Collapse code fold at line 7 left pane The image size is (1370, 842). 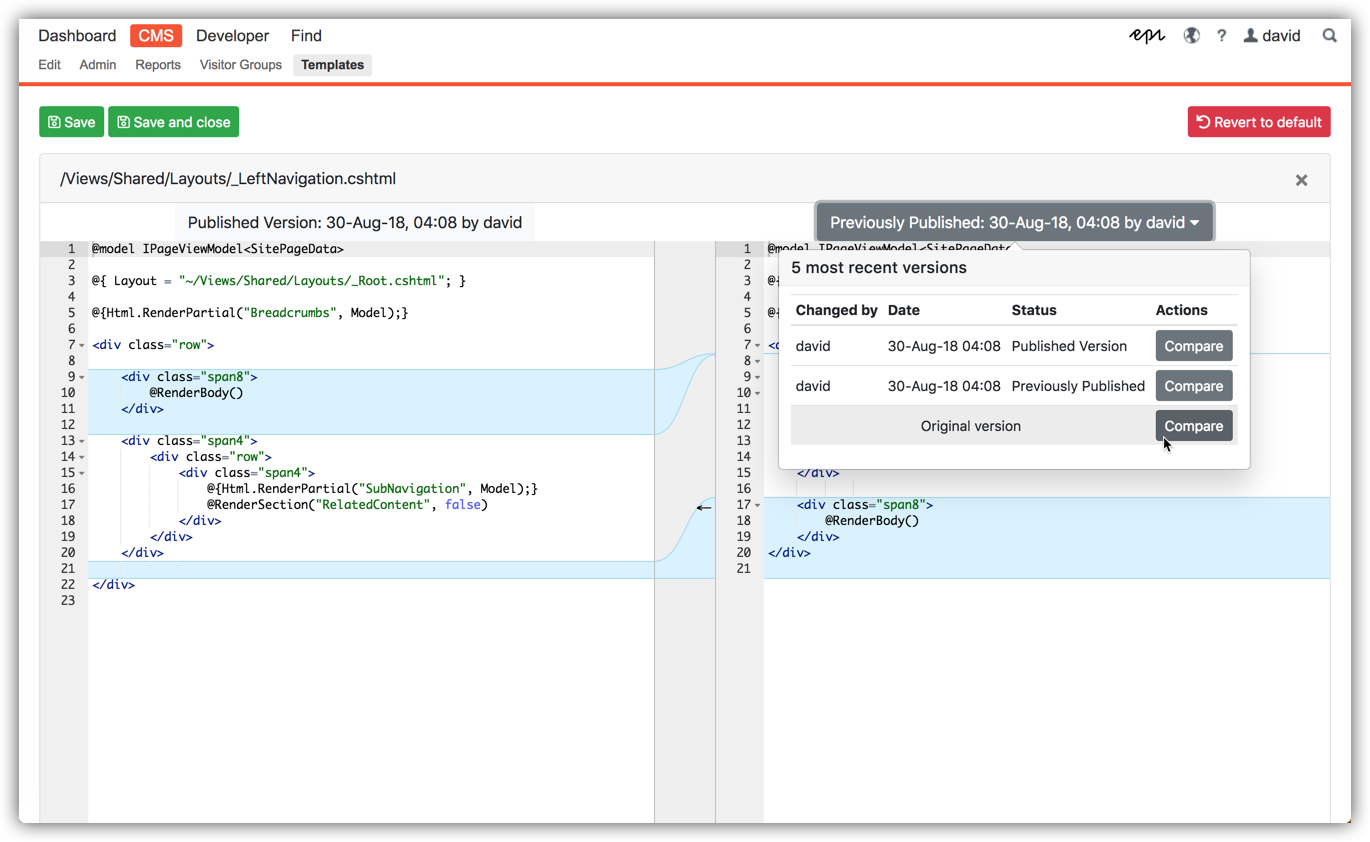click(x=82, y=345)
